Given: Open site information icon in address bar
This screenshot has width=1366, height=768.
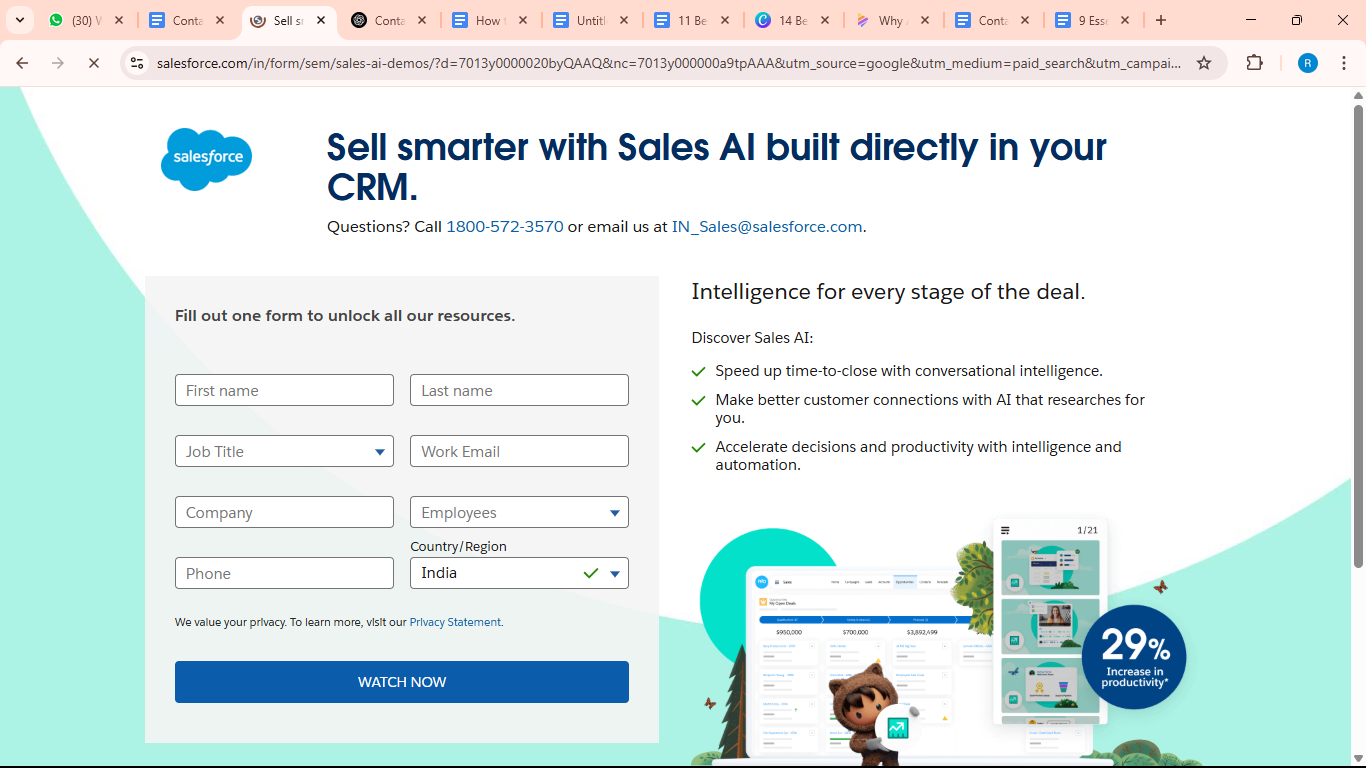Looking at the screenshot, I should [x=135, y=62].
